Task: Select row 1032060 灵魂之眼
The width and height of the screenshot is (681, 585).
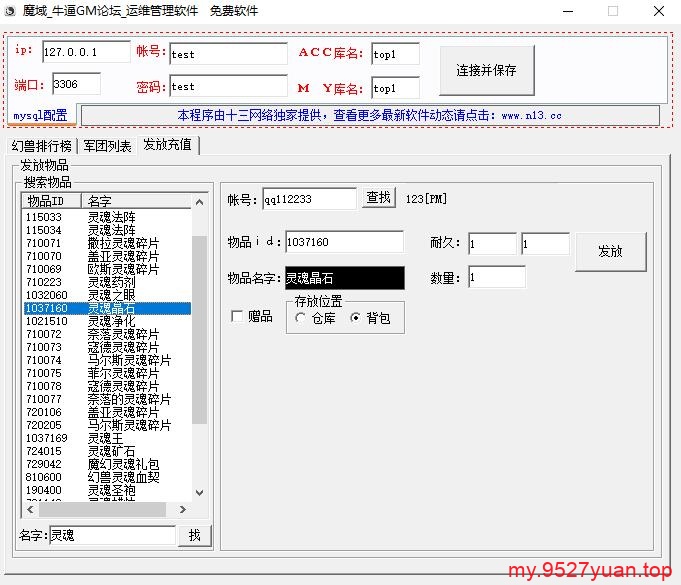Action: tap(107, 295)
